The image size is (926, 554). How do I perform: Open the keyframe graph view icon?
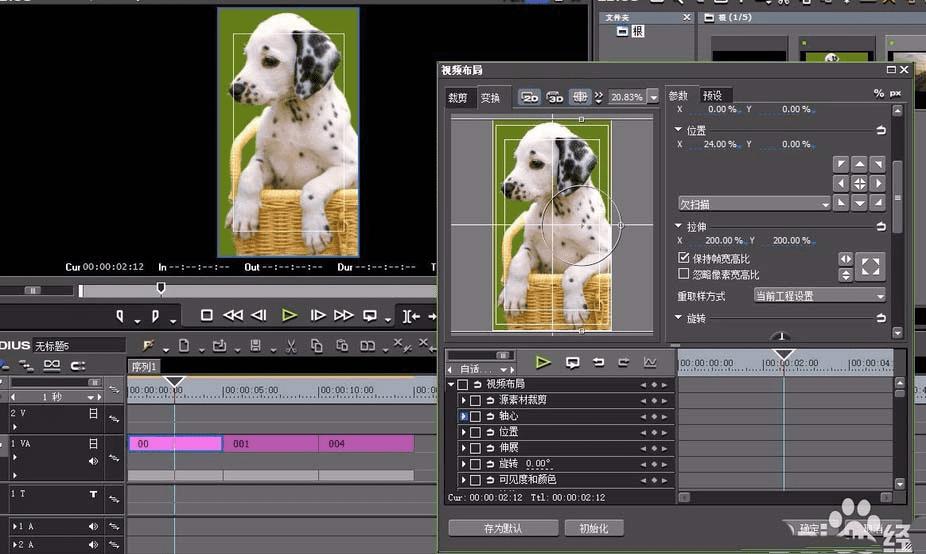click(x=650, y=362)
